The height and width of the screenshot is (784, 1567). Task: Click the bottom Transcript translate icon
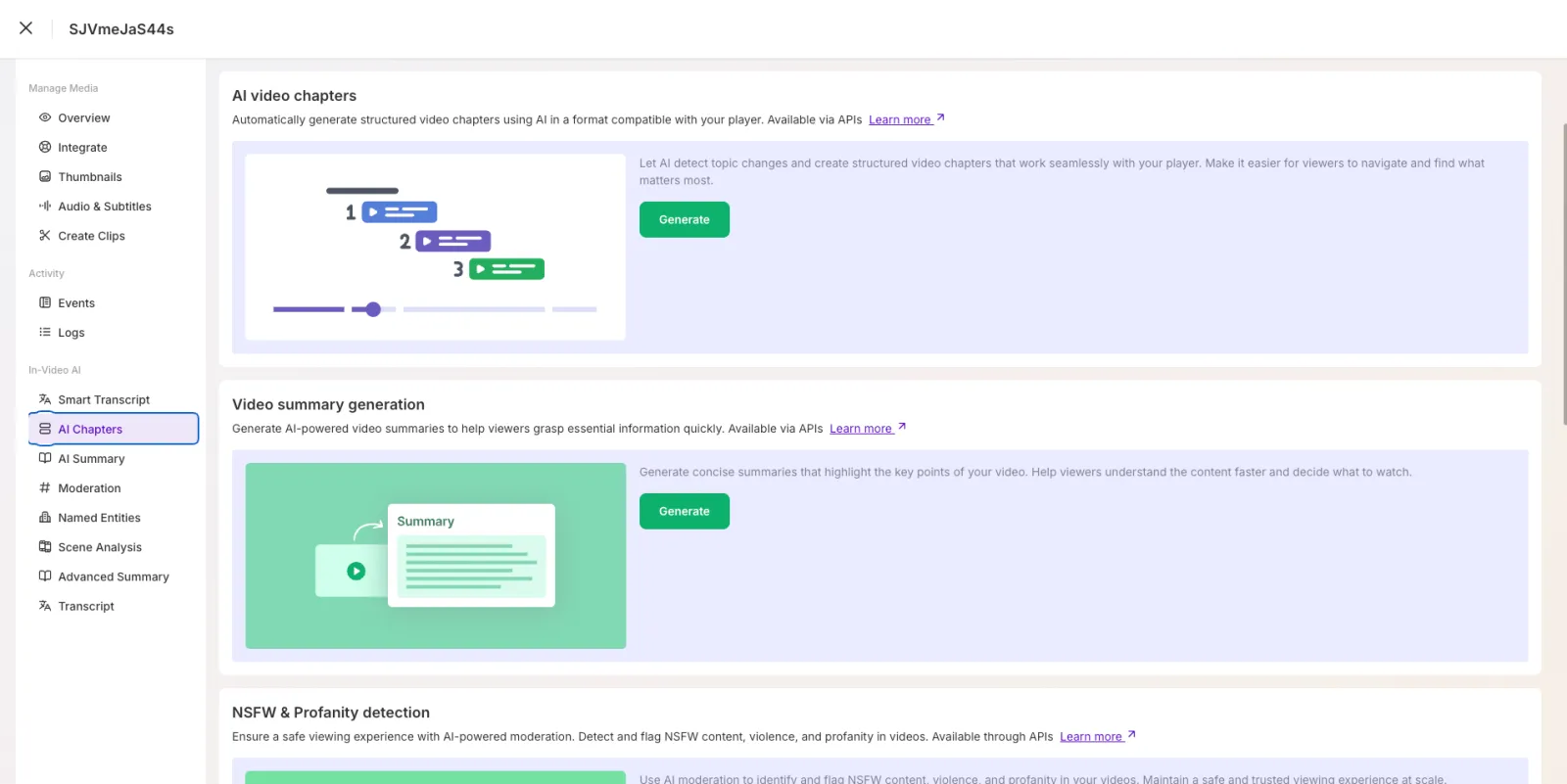click(45, 606)
